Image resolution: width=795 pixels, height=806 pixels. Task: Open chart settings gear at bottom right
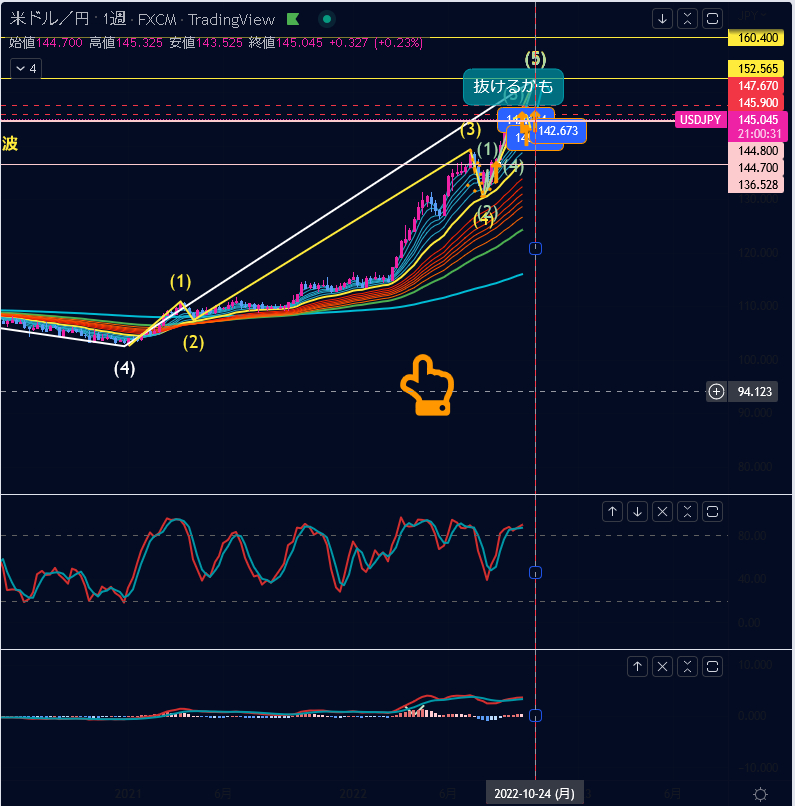coord(760,794)
